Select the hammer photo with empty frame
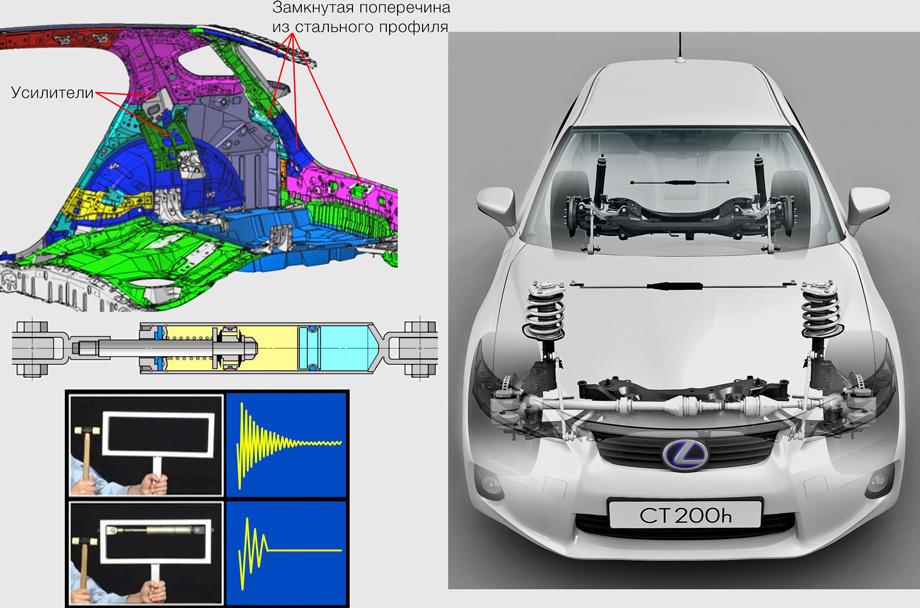This screenshot has height=608, width=920. [x=147, y=446]
